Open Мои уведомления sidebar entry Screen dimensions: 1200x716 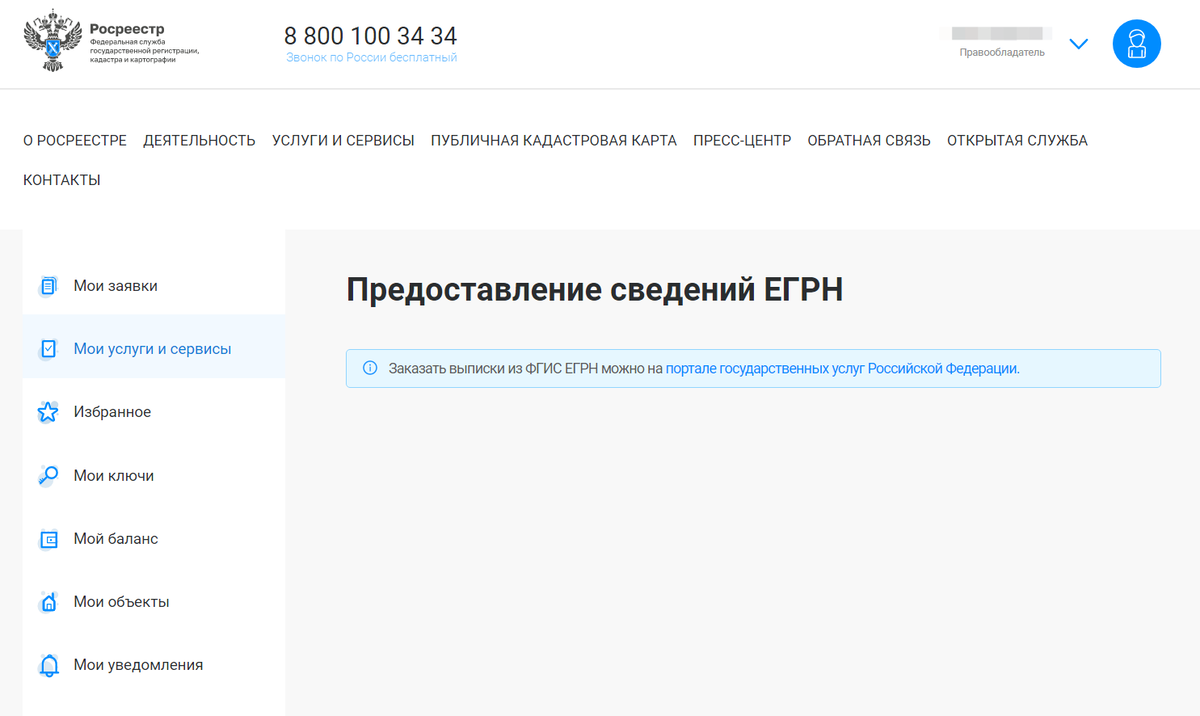pos(154,665)
